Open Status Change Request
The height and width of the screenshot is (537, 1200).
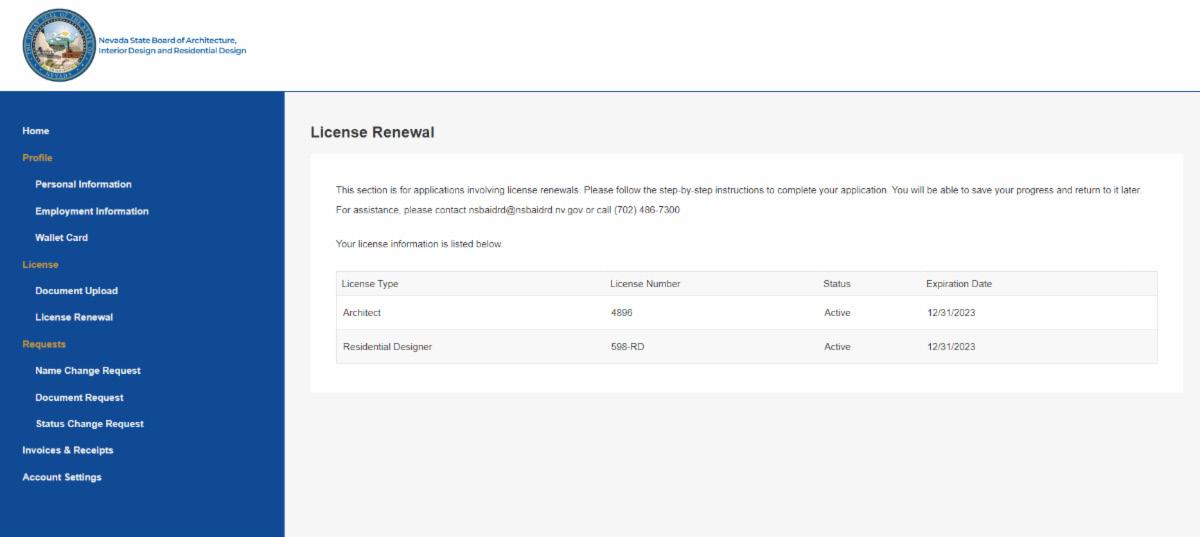click(x=89, y=424)
